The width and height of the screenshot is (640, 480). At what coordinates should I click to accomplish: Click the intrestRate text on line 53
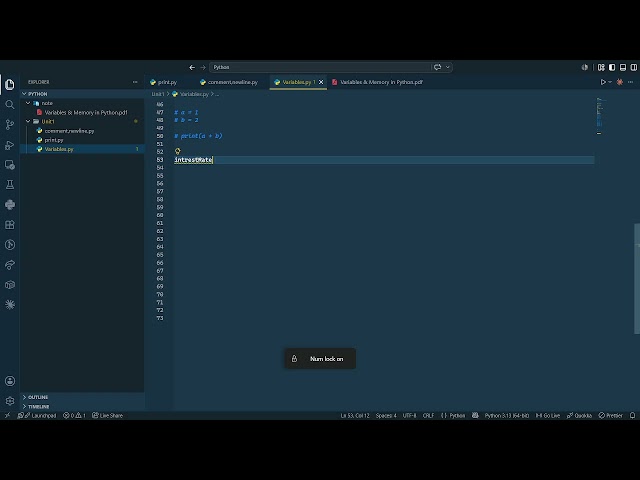click(x=193, y=160)
